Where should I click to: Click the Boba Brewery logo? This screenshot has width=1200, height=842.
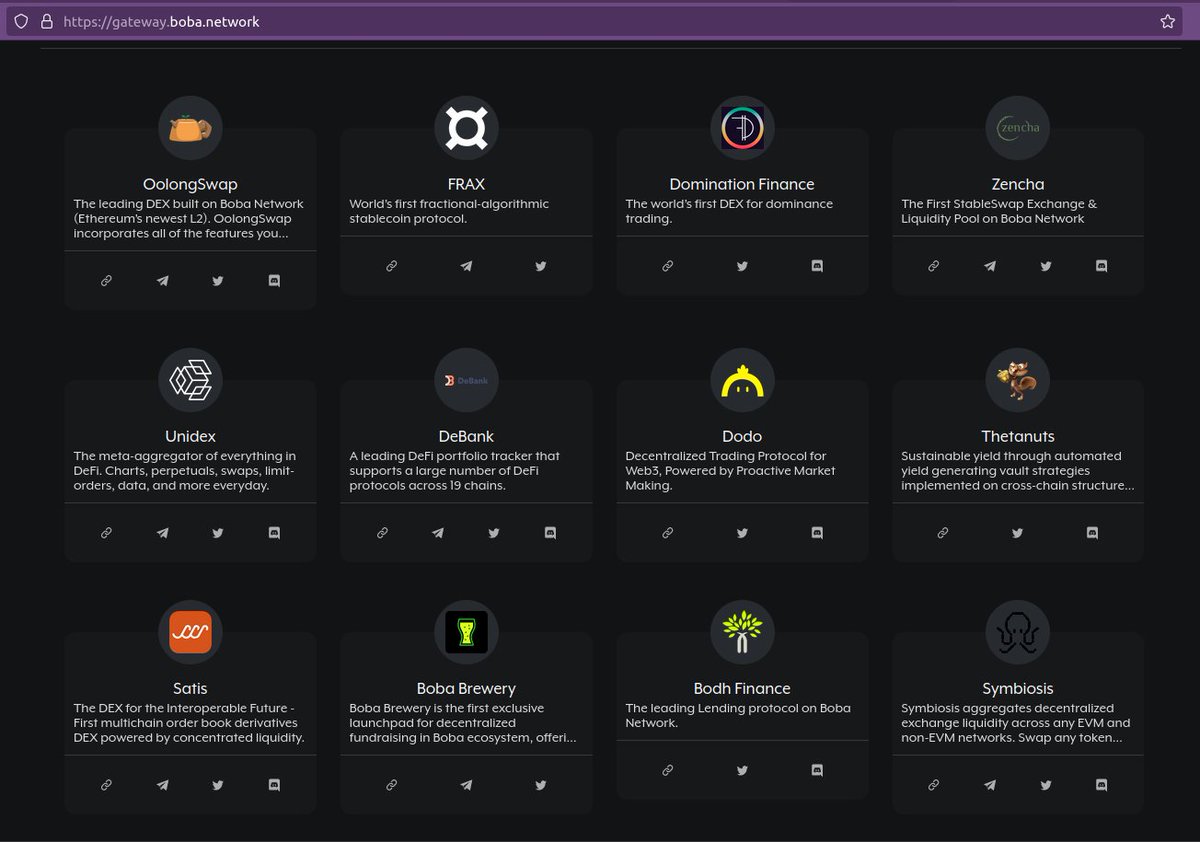(466, 632)
